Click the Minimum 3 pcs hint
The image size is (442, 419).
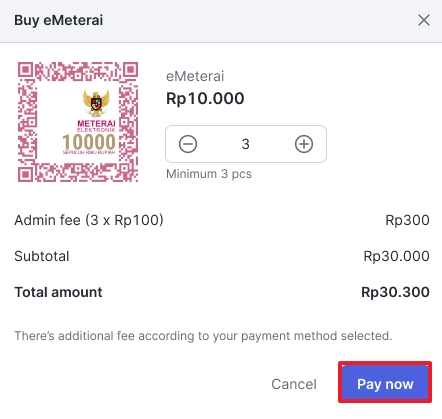tap(209, 174)
